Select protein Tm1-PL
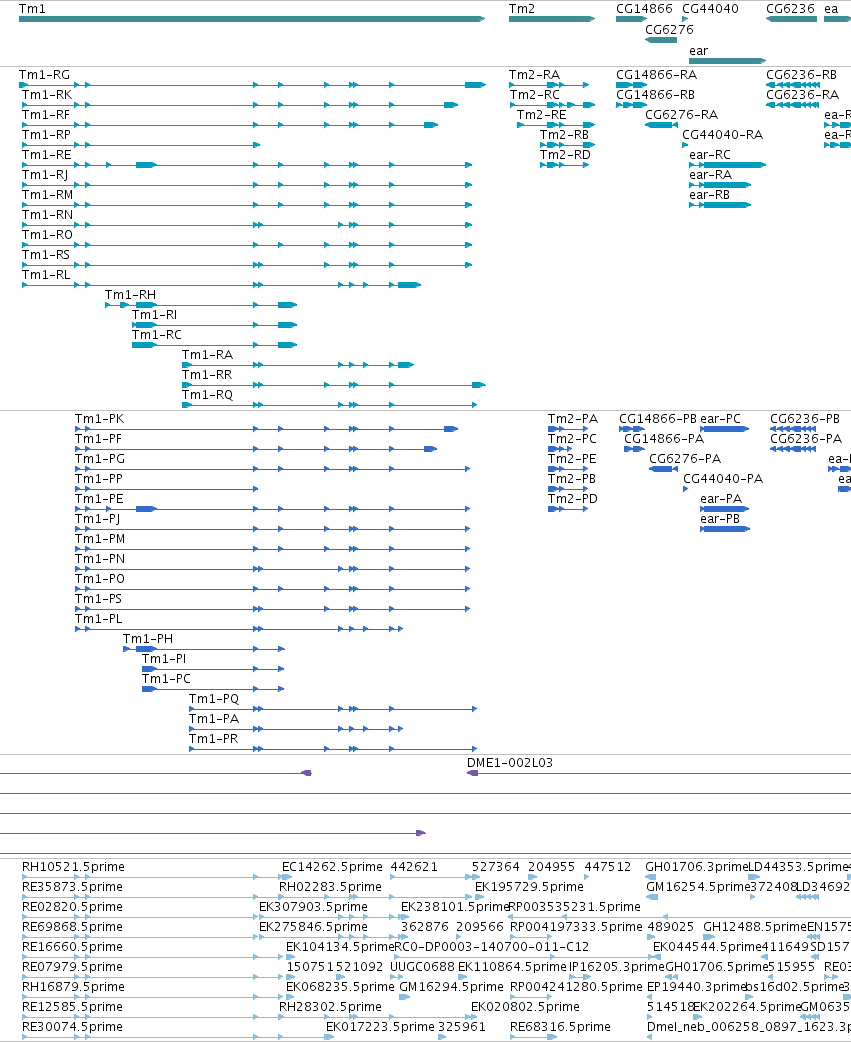Viewport: 851px width, 1042px height. [239, 629]
